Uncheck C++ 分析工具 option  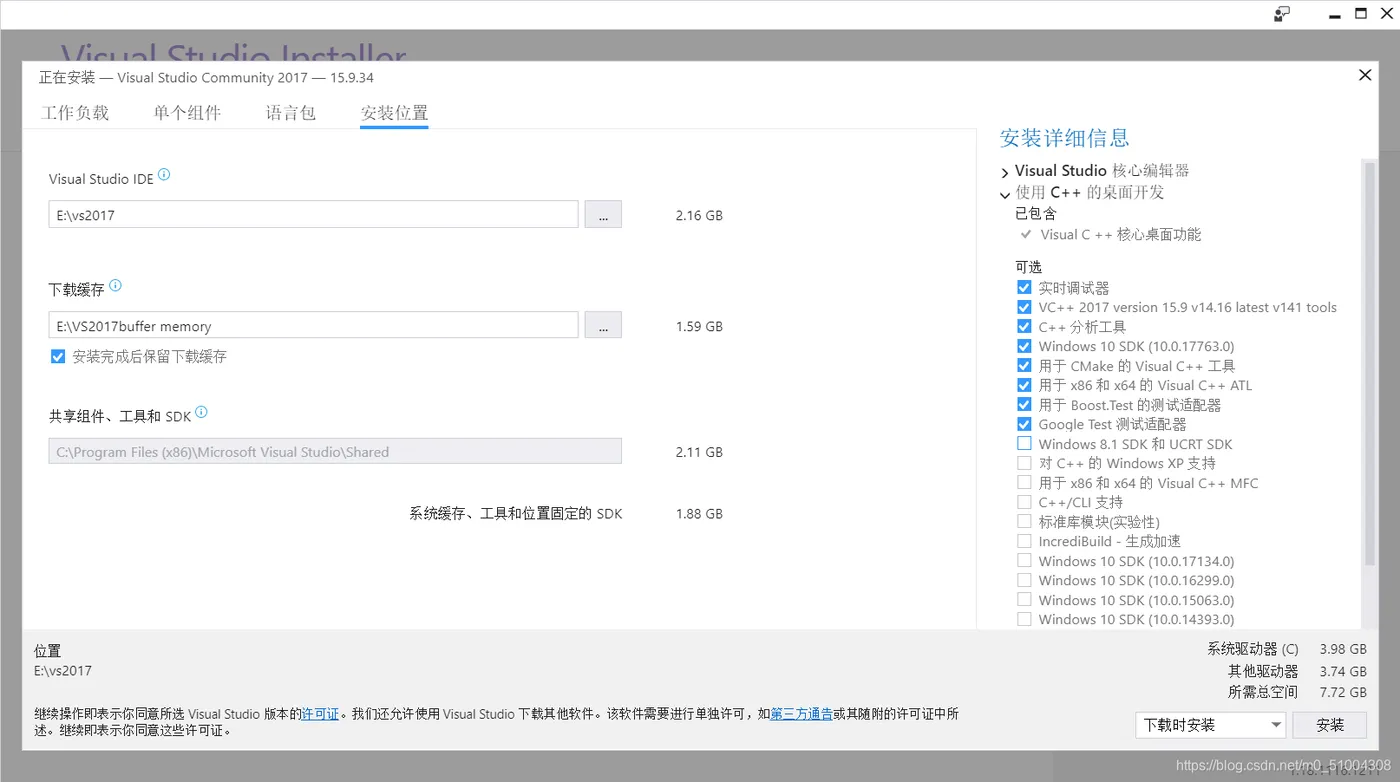click(x=1024, y=327)
